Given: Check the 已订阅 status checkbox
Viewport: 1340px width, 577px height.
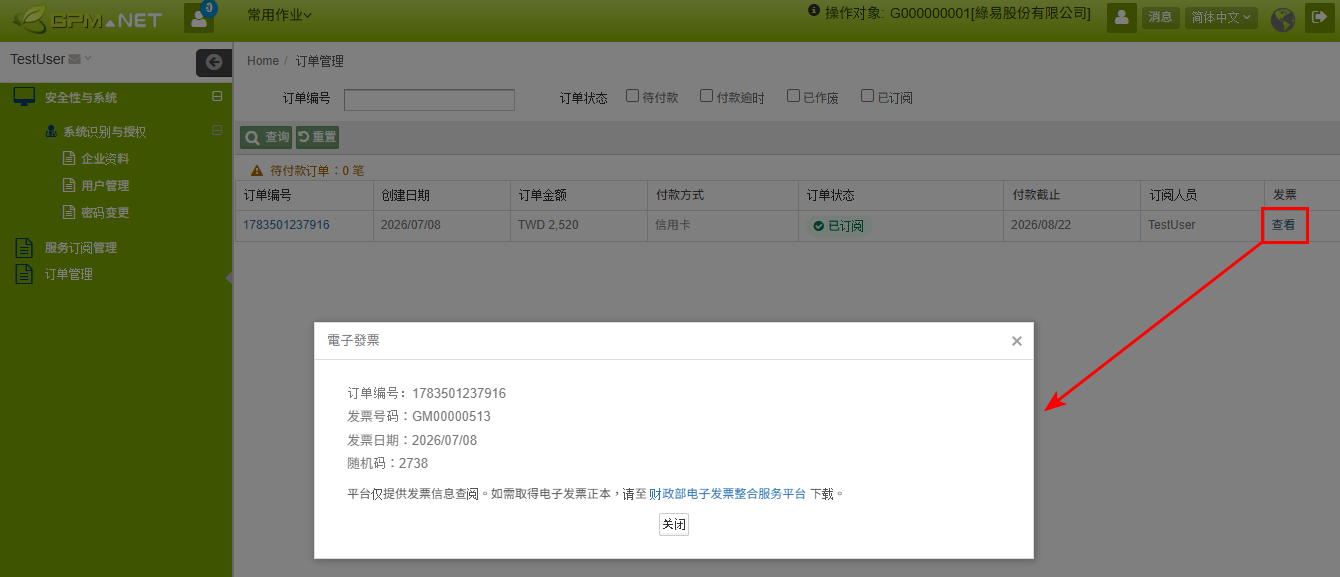Looking at the screenshot, I should pos(867,96).
